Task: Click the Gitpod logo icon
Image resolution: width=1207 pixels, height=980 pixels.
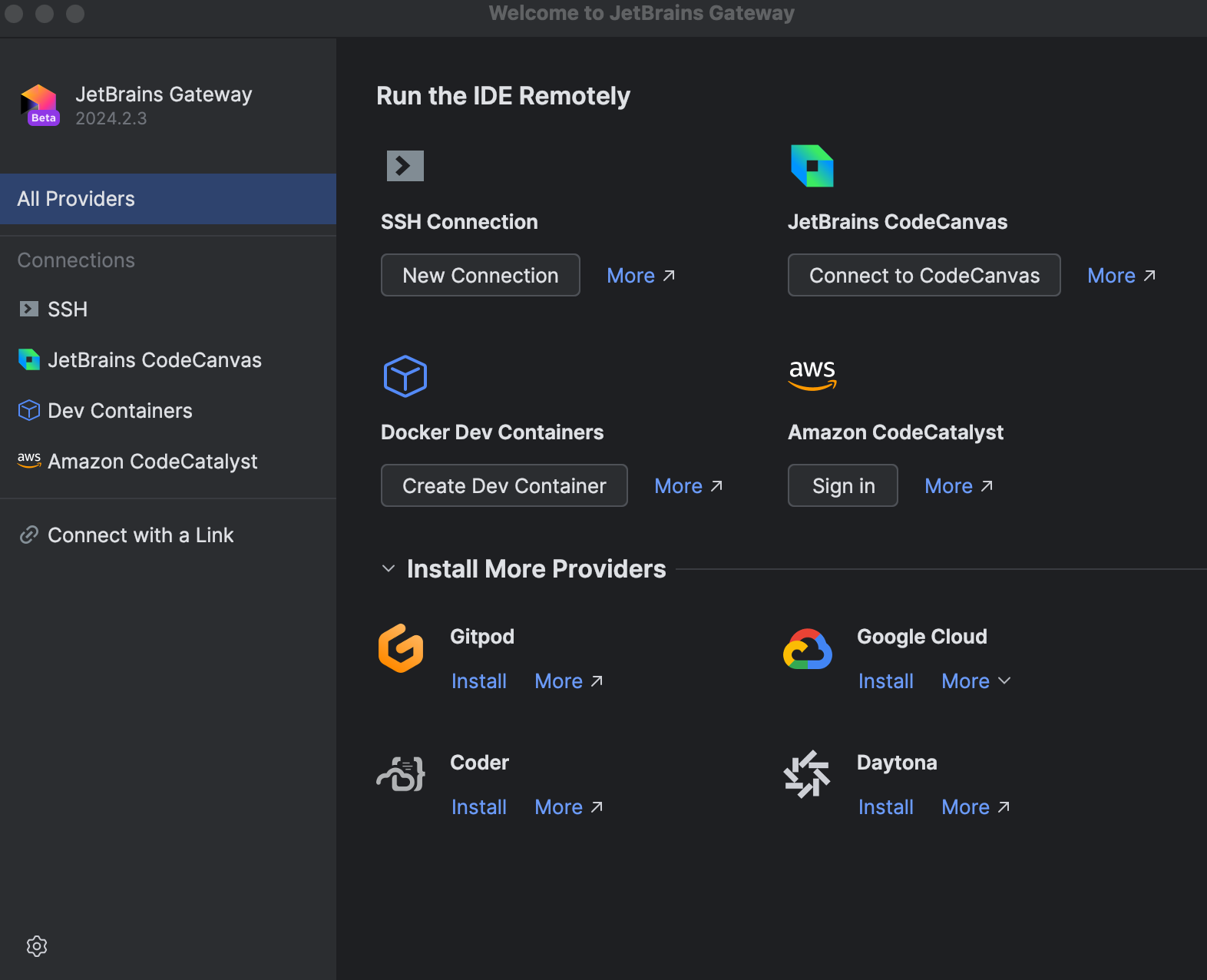Action: 401,648
